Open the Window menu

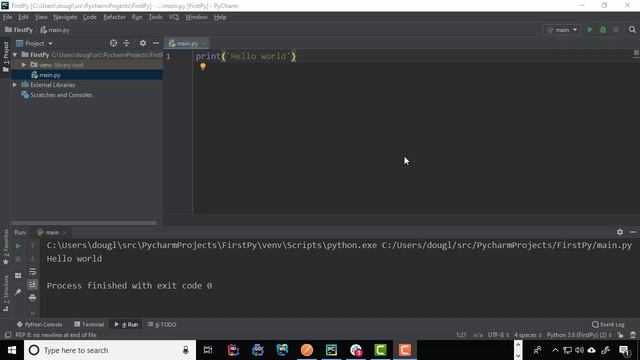pyautogui.click(x=196, y=17)
